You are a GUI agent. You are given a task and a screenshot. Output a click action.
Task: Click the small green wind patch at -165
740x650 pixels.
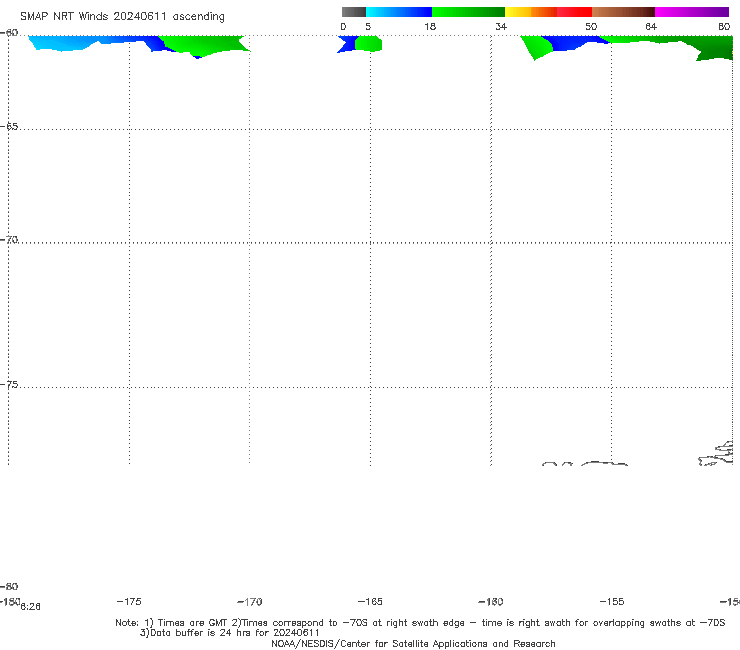(x=368, y=44)
